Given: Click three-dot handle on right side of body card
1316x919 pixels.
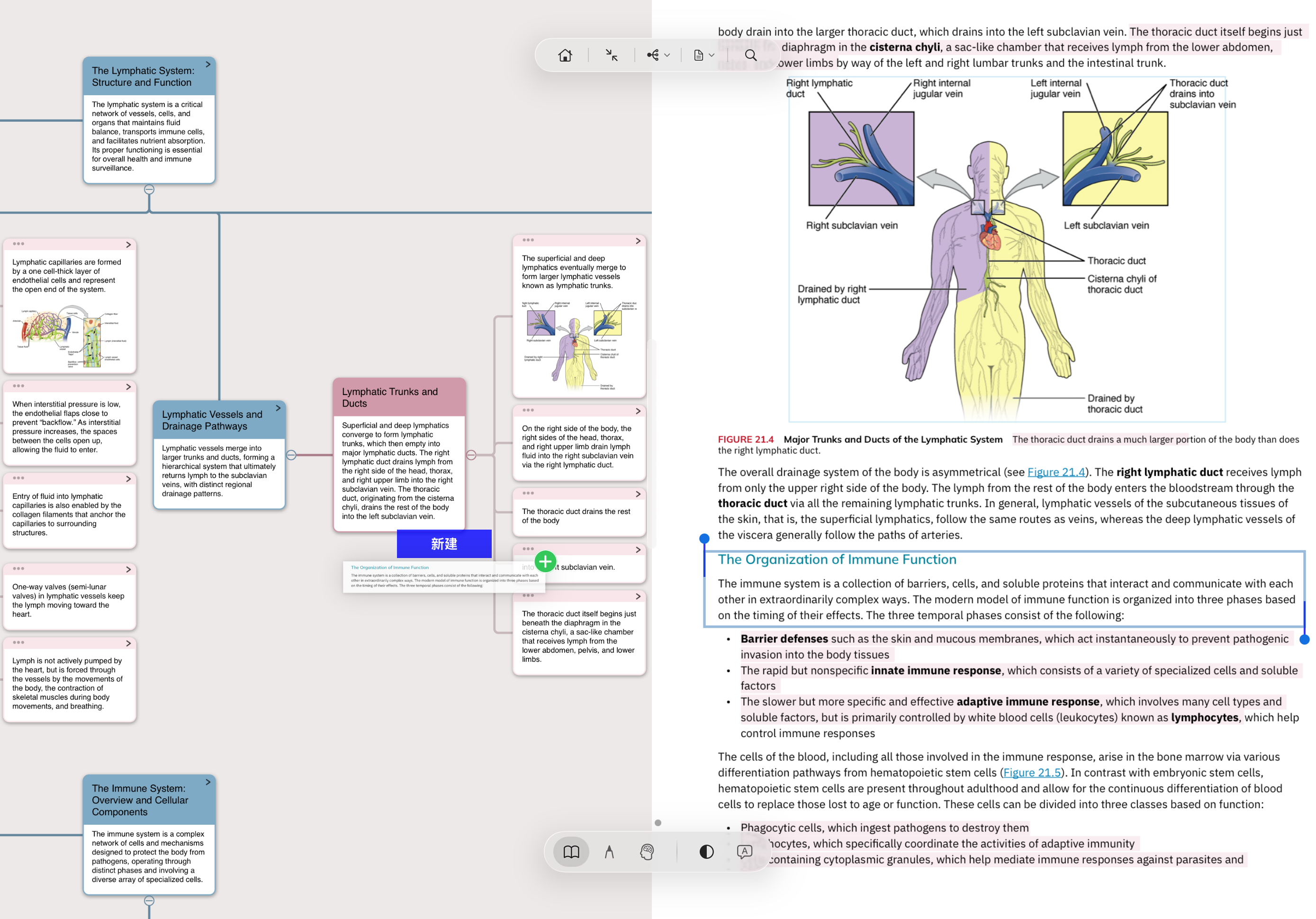Looking at the screenshot, I should tap(528, 410).
